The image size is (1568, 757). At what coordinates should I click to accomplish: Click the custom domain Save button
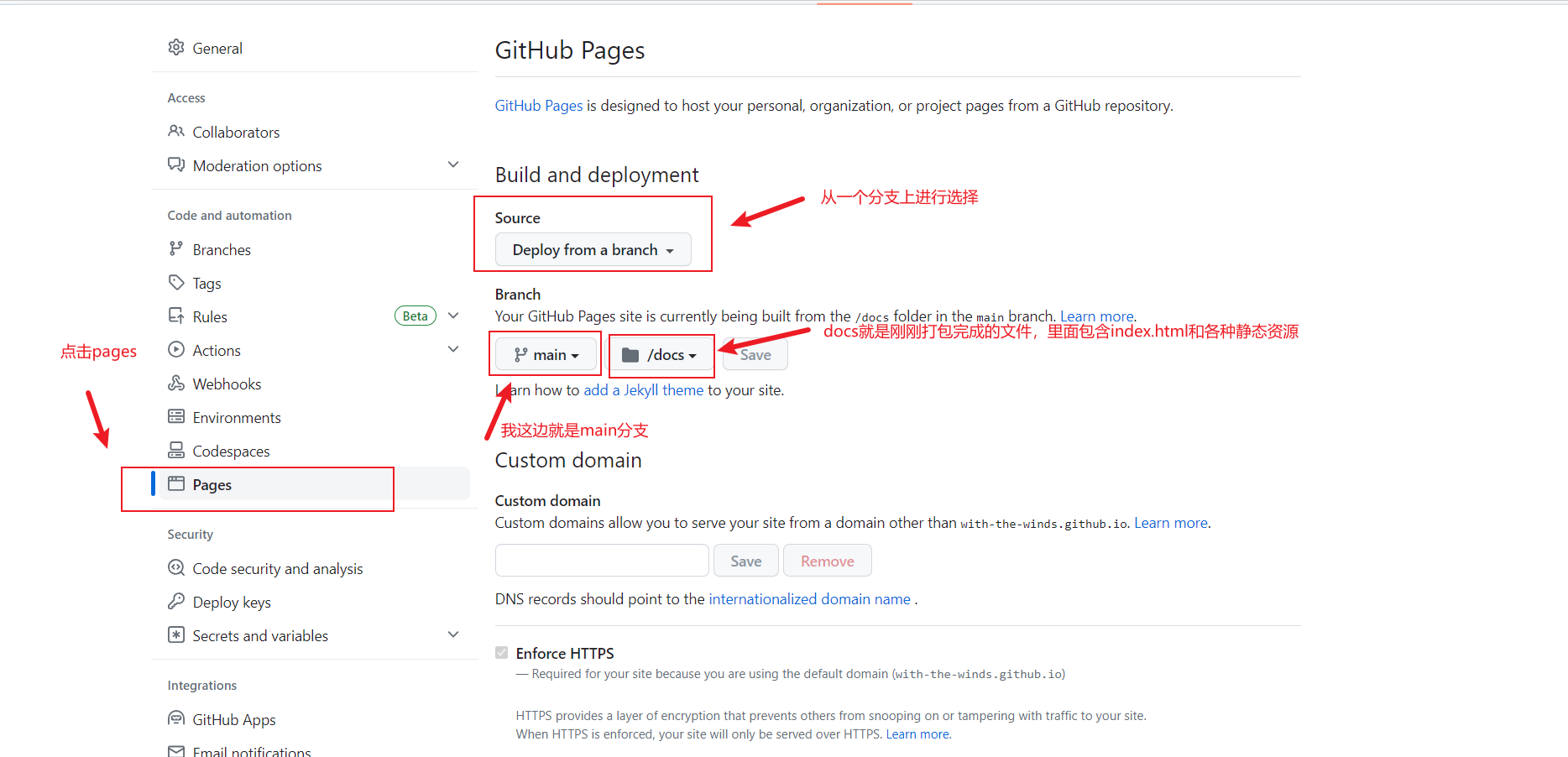point(746,561)
